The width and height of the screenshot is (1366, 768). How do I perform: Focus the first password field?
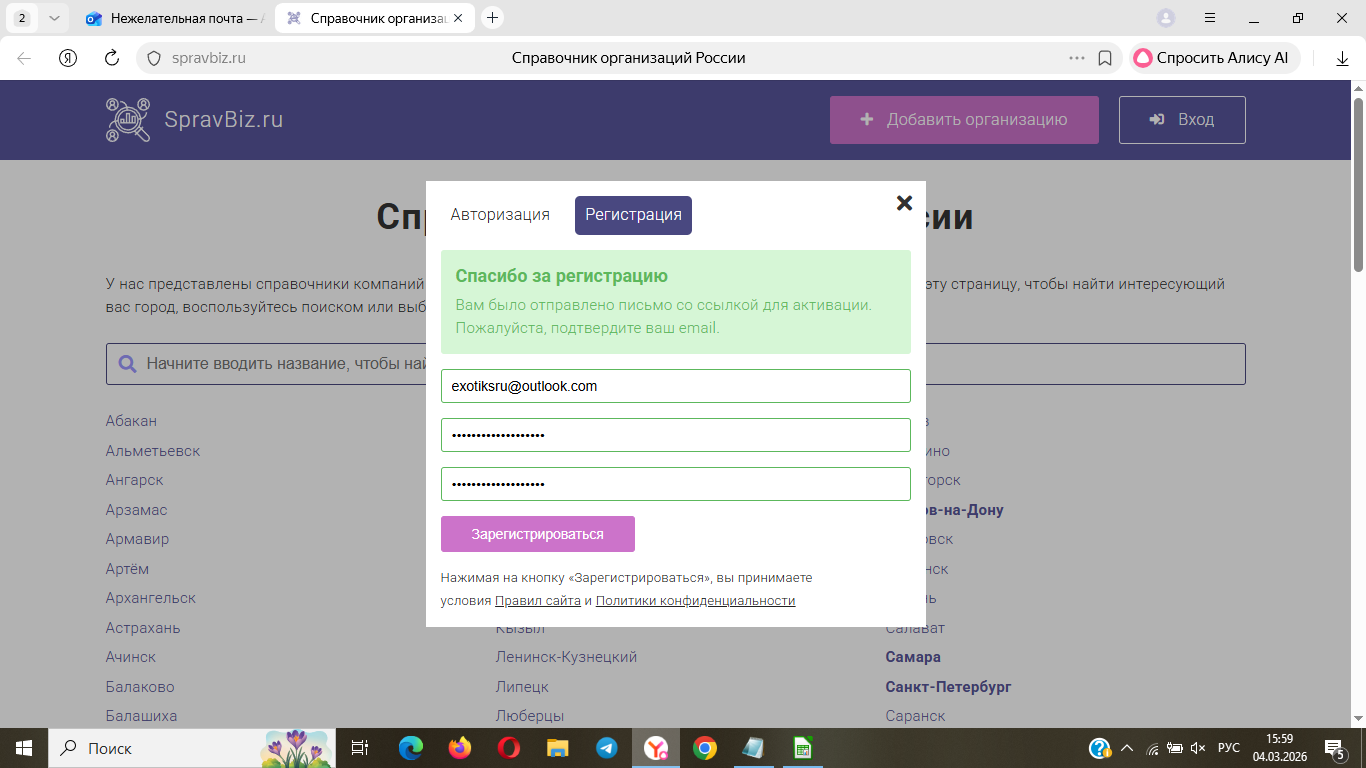(x=676, y=435)
